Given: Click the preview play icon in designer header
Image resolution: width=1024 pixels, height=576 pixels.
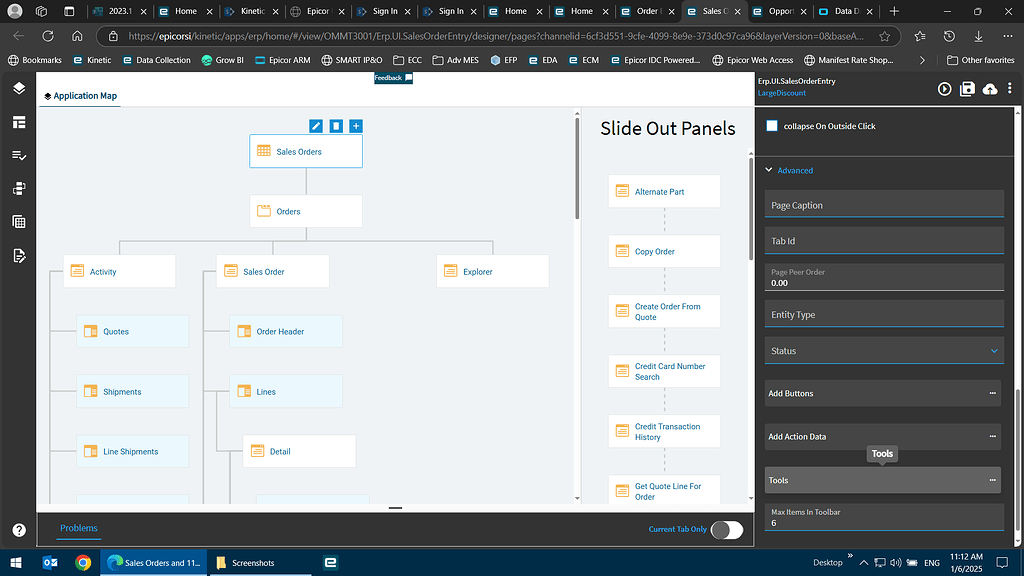Looking at the screenshot, I should pos(944,89).
